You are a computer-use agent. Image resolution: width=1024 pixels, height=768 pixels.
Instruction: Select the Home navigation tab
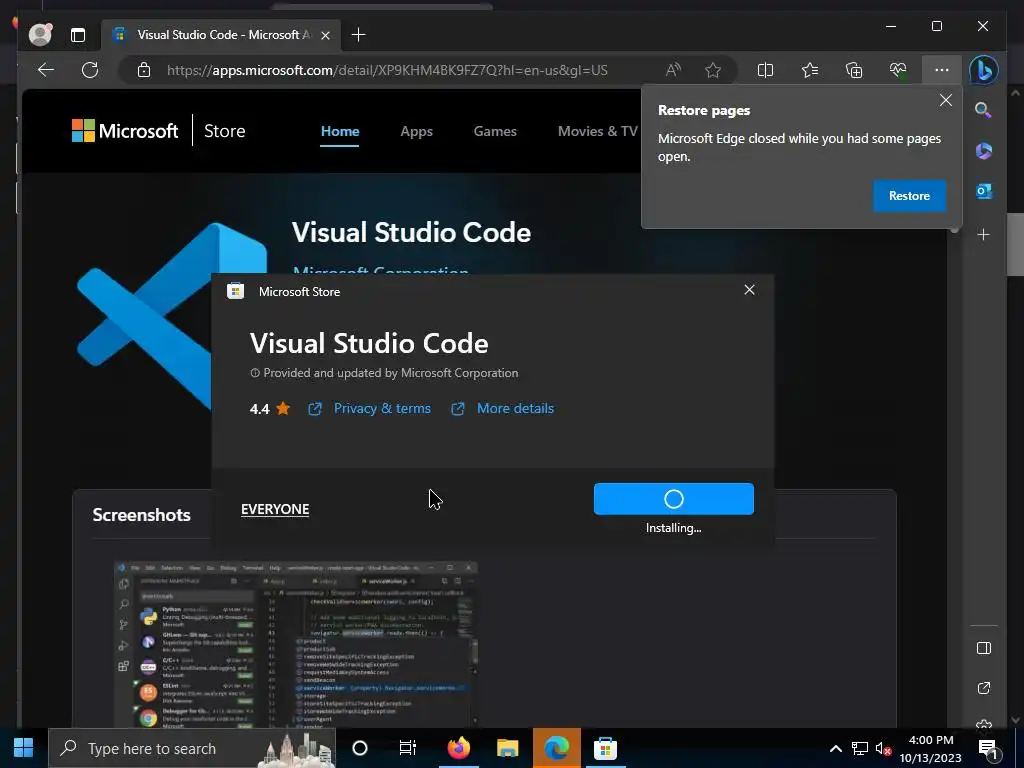point(340,131)
